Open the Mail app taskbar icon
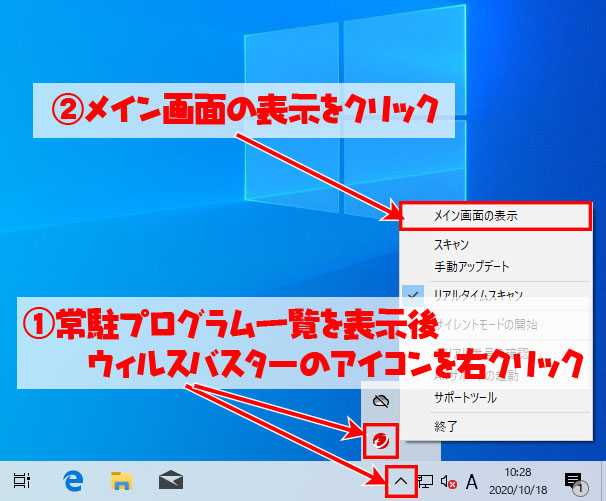Screen dimensions: 606x501 (170, 481)
